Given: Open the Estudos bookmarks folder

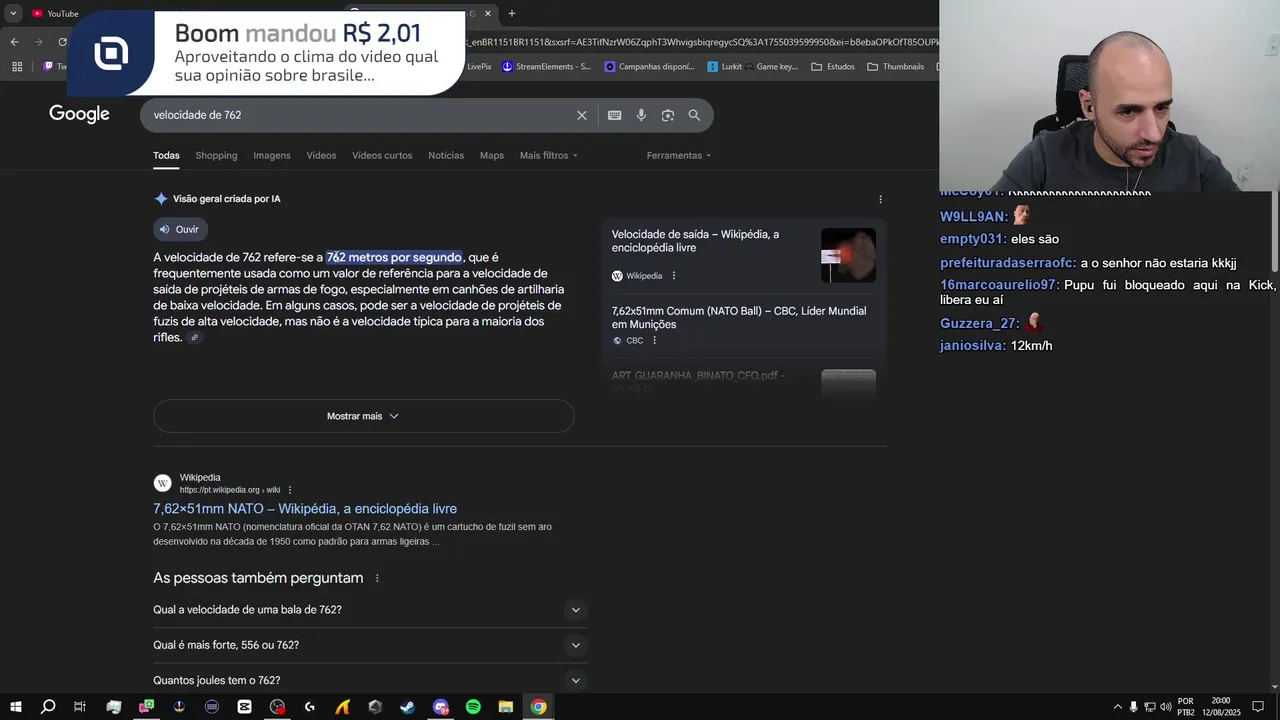Looking at the screenshot, I should (833, 67).
